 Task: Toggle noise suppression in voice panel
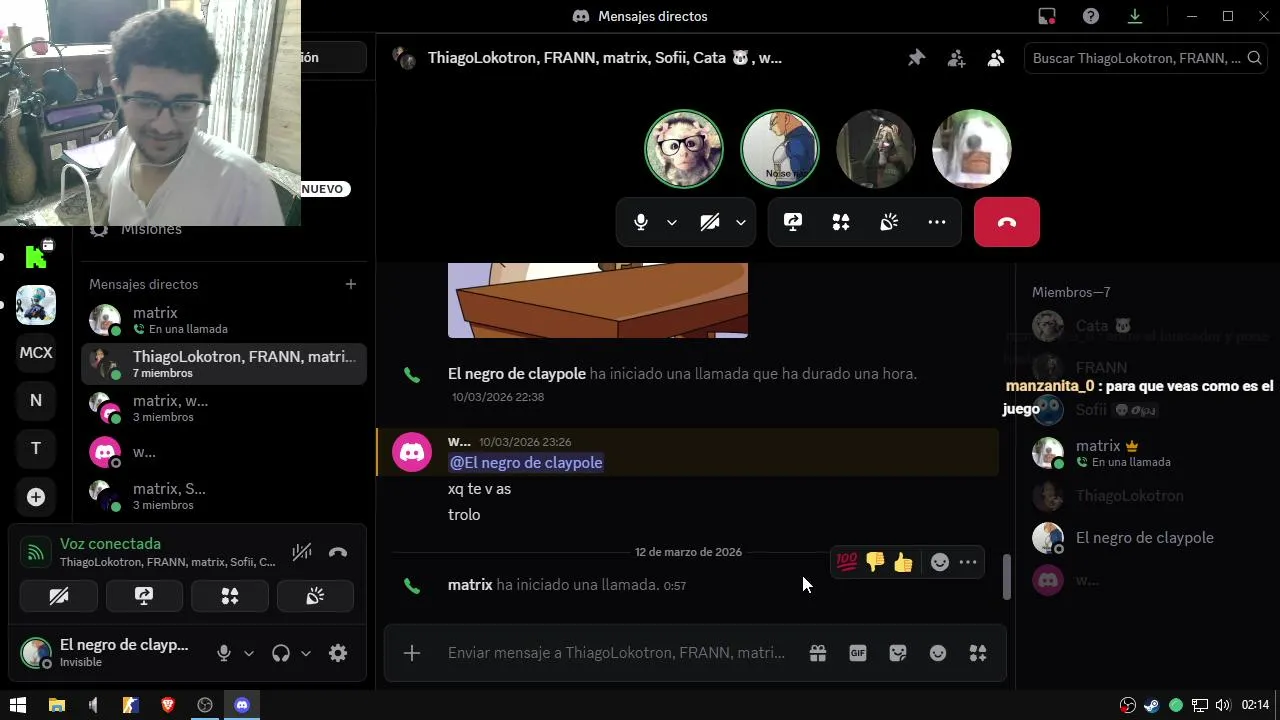pos(302,552)
